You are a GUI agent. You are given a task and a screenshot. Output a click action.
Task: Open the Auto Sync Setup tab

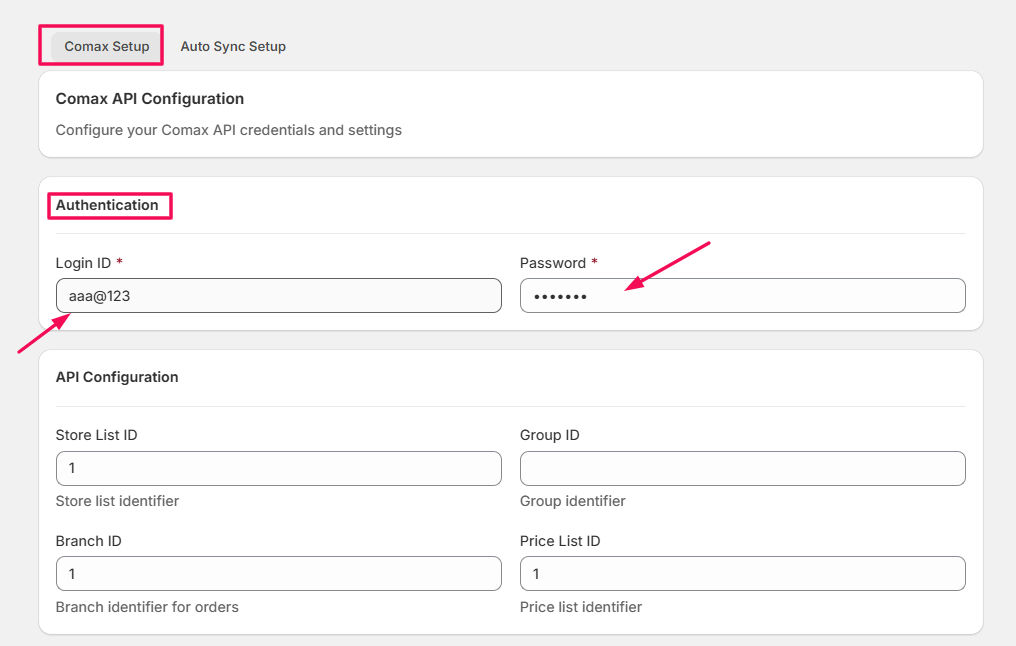(x=233, y=46)
